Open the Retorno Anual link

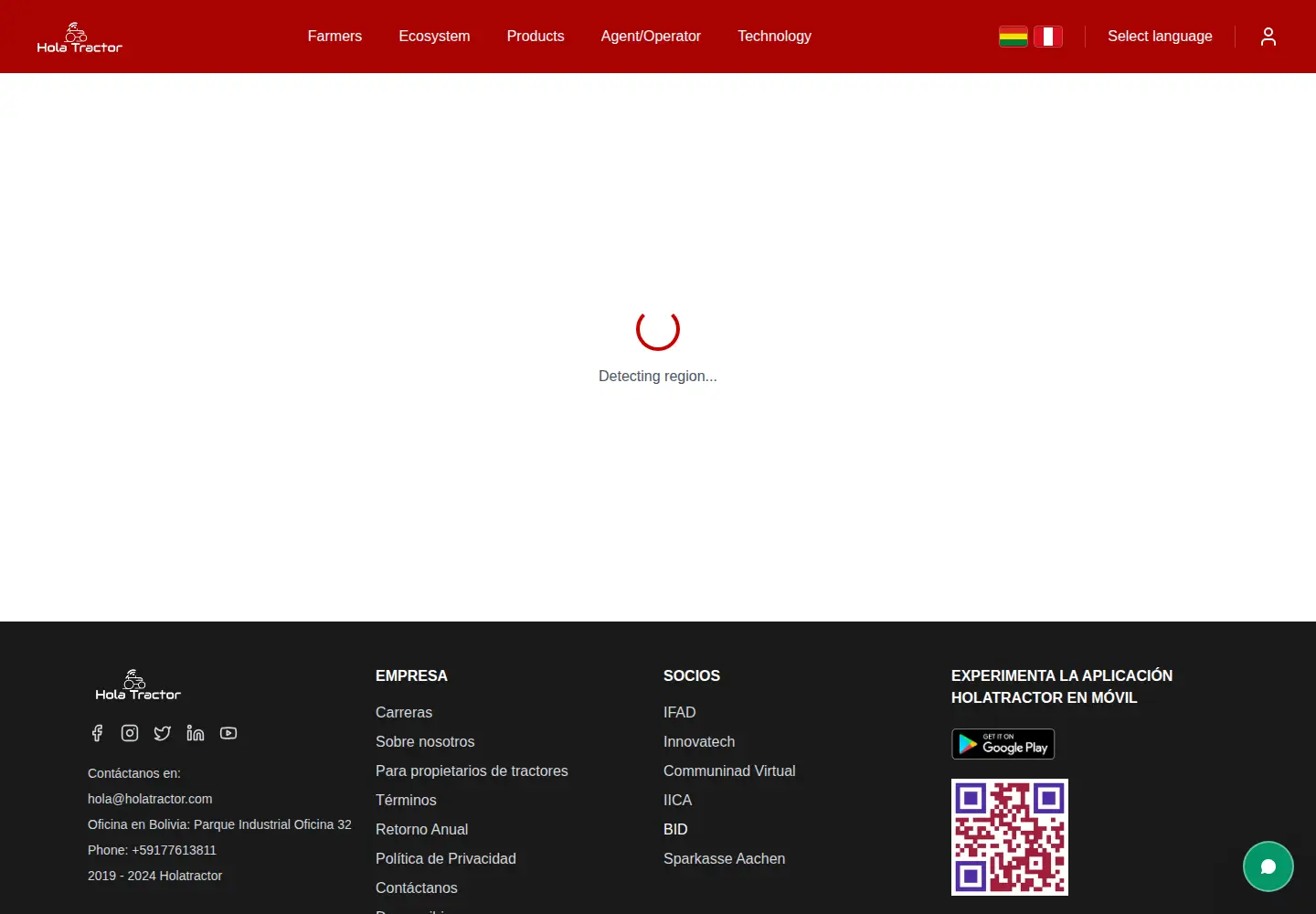click(421, 829)
